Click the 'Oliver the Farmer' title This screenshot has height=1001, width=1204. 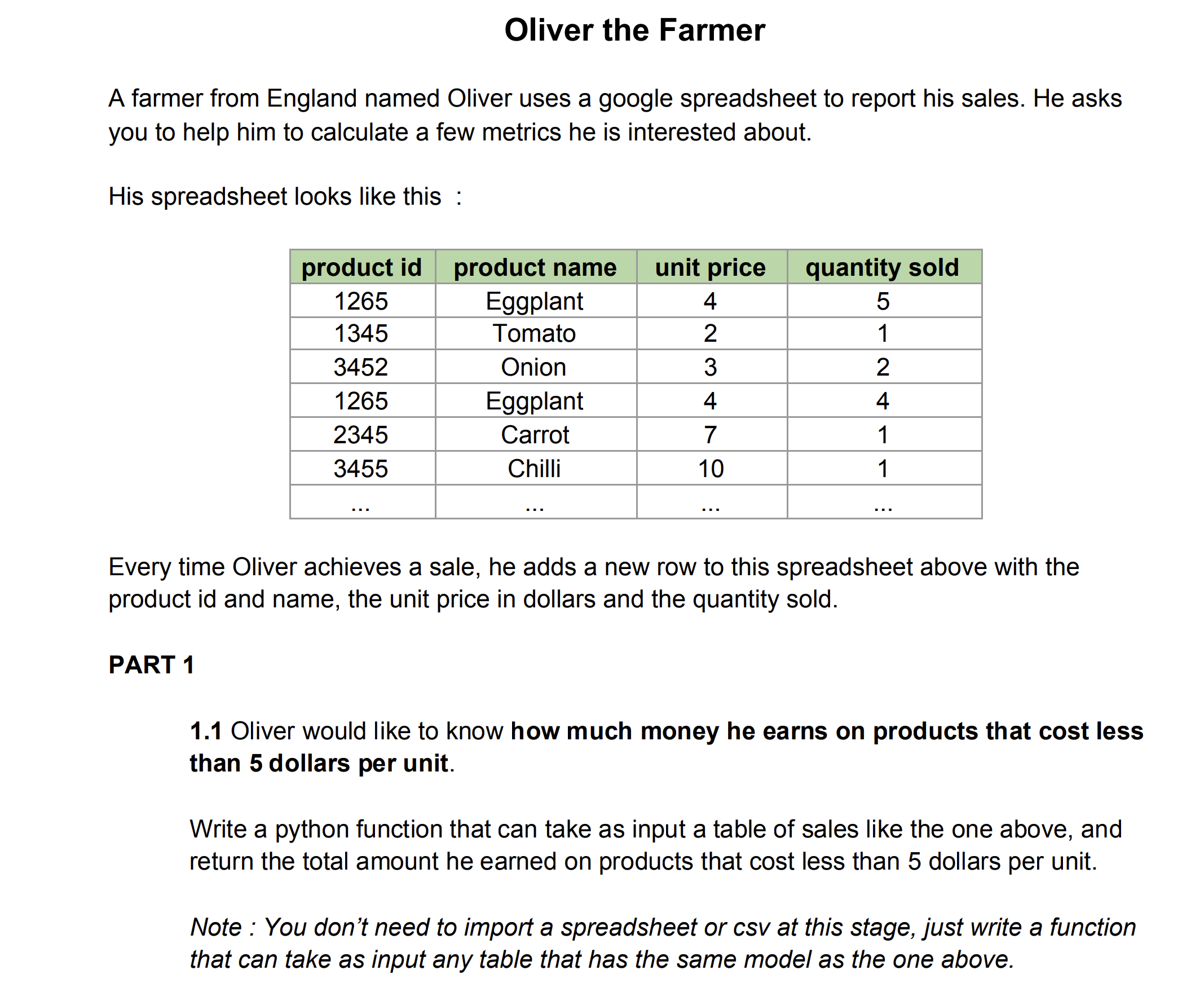click(x=634, y=30)
